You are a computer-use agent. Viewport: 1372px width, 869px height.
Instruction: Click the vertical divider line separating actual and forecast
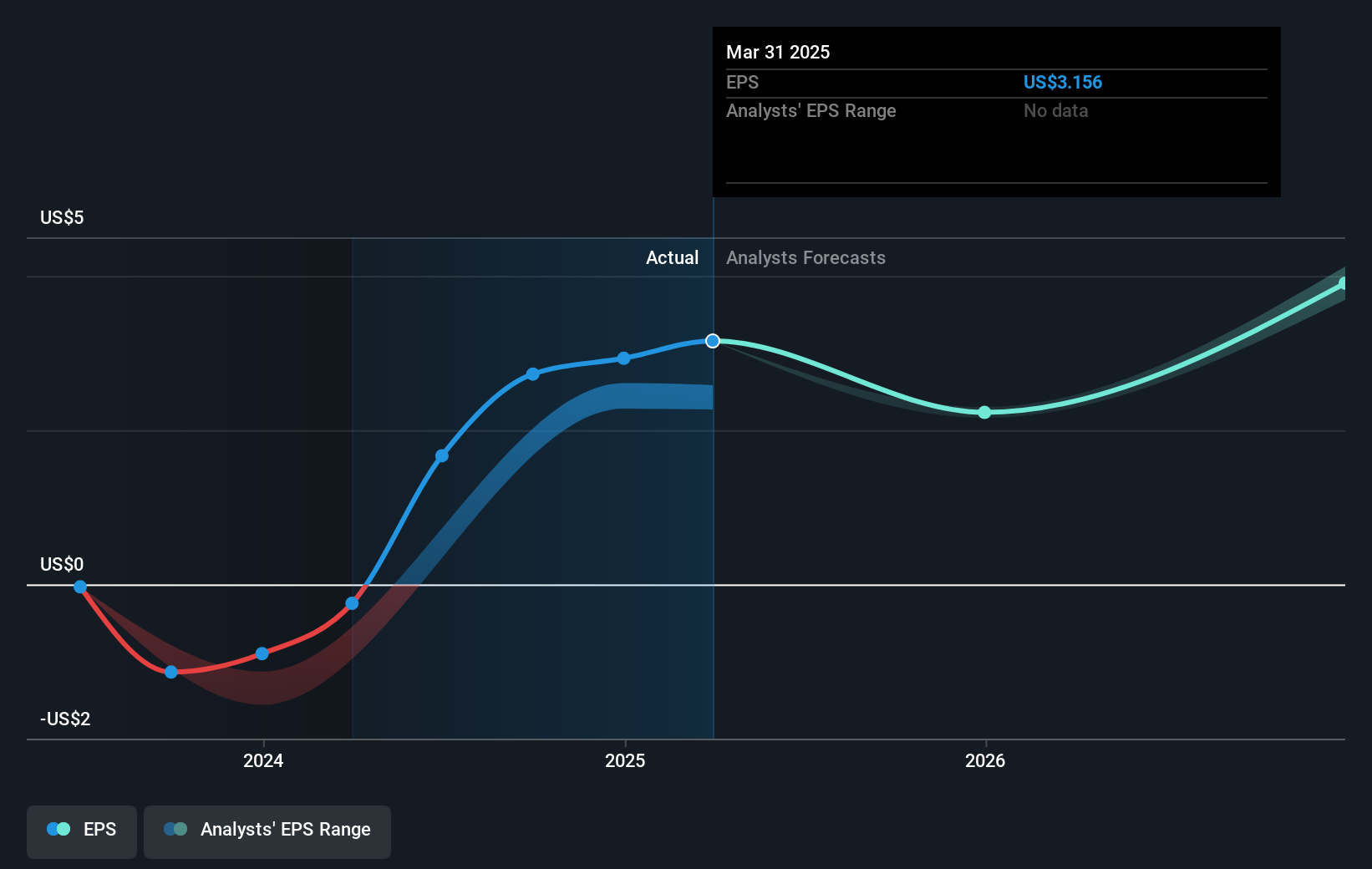(714, 501)
